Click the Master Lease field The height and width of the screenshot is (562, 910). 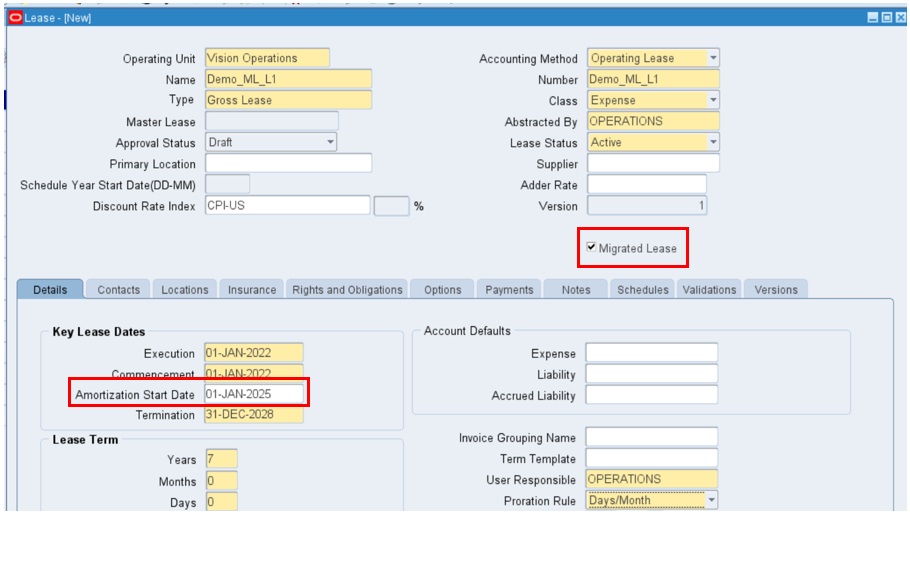click(x=272, y=121)
